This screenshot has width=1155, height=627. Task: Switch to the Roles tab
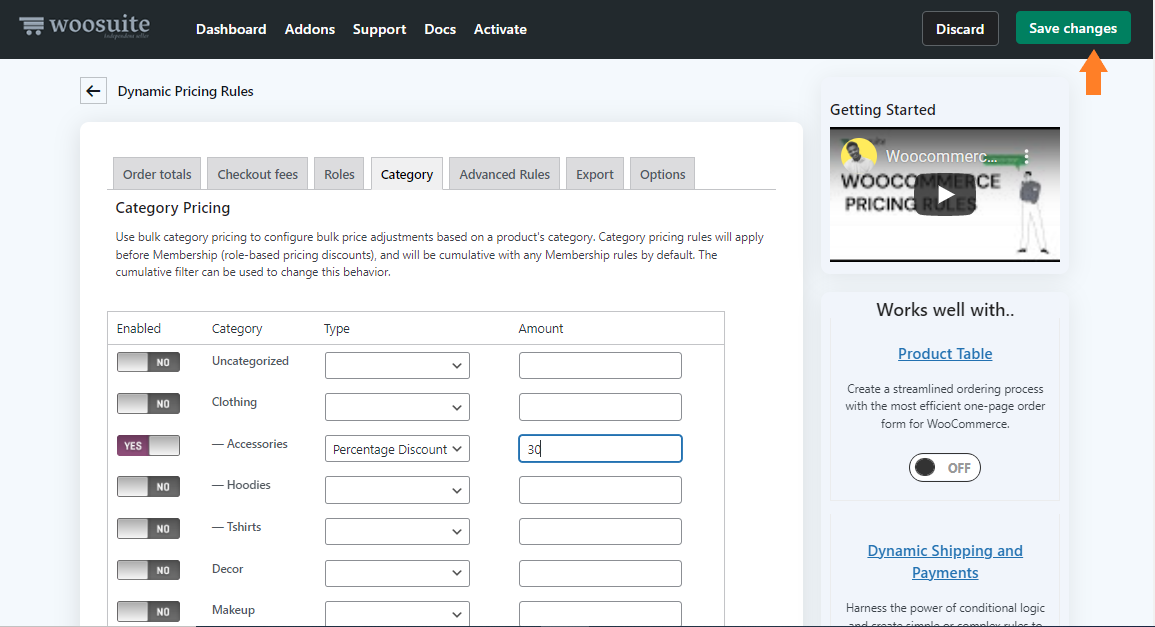(x=339, y=174)
